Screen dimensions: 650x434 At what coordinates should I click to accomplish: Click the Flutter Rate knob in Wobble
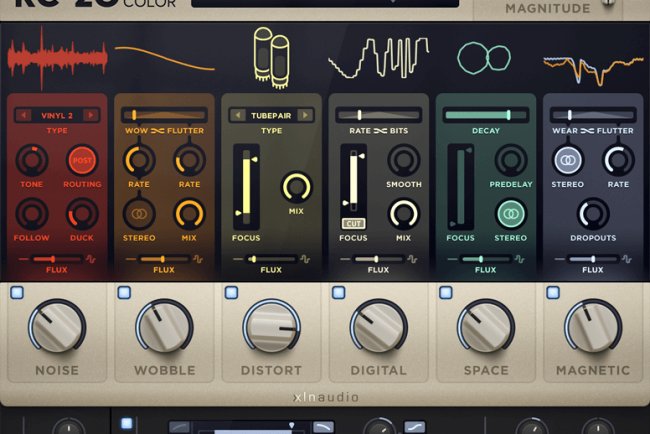click(x=189, y=160)
